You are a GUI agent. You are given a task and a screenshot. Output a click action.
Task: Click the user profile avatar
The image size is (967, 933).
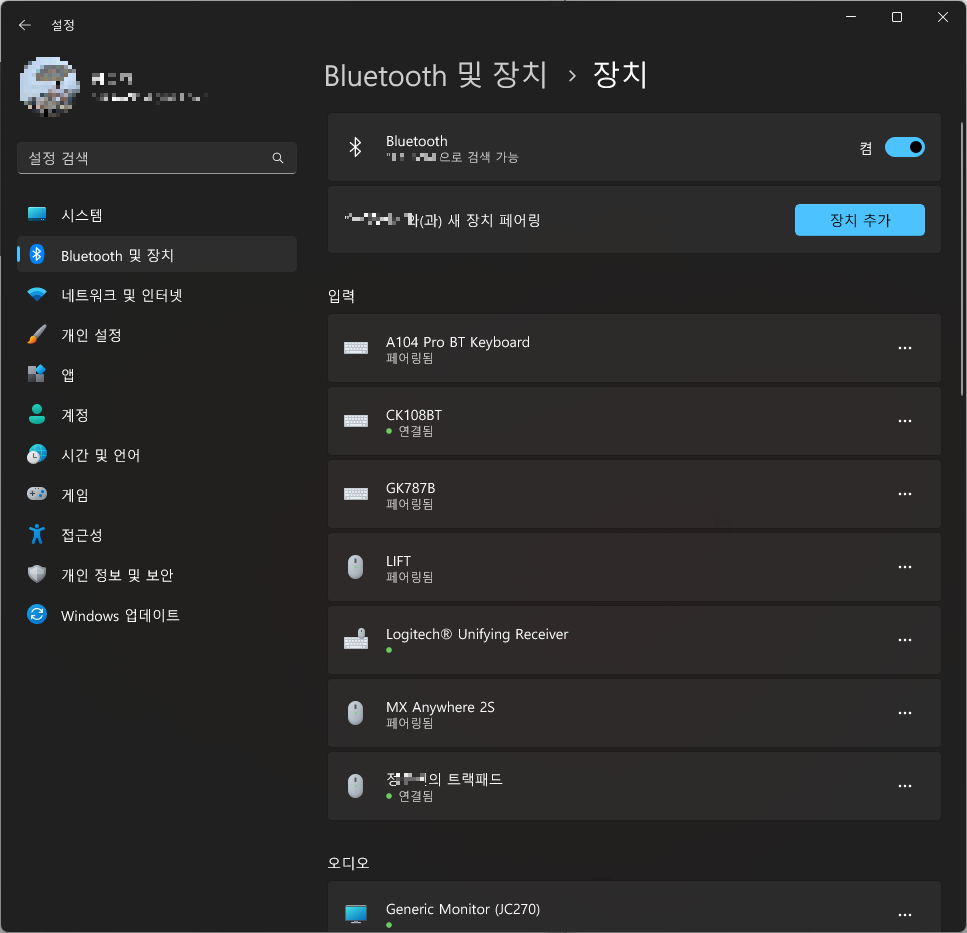49,86
